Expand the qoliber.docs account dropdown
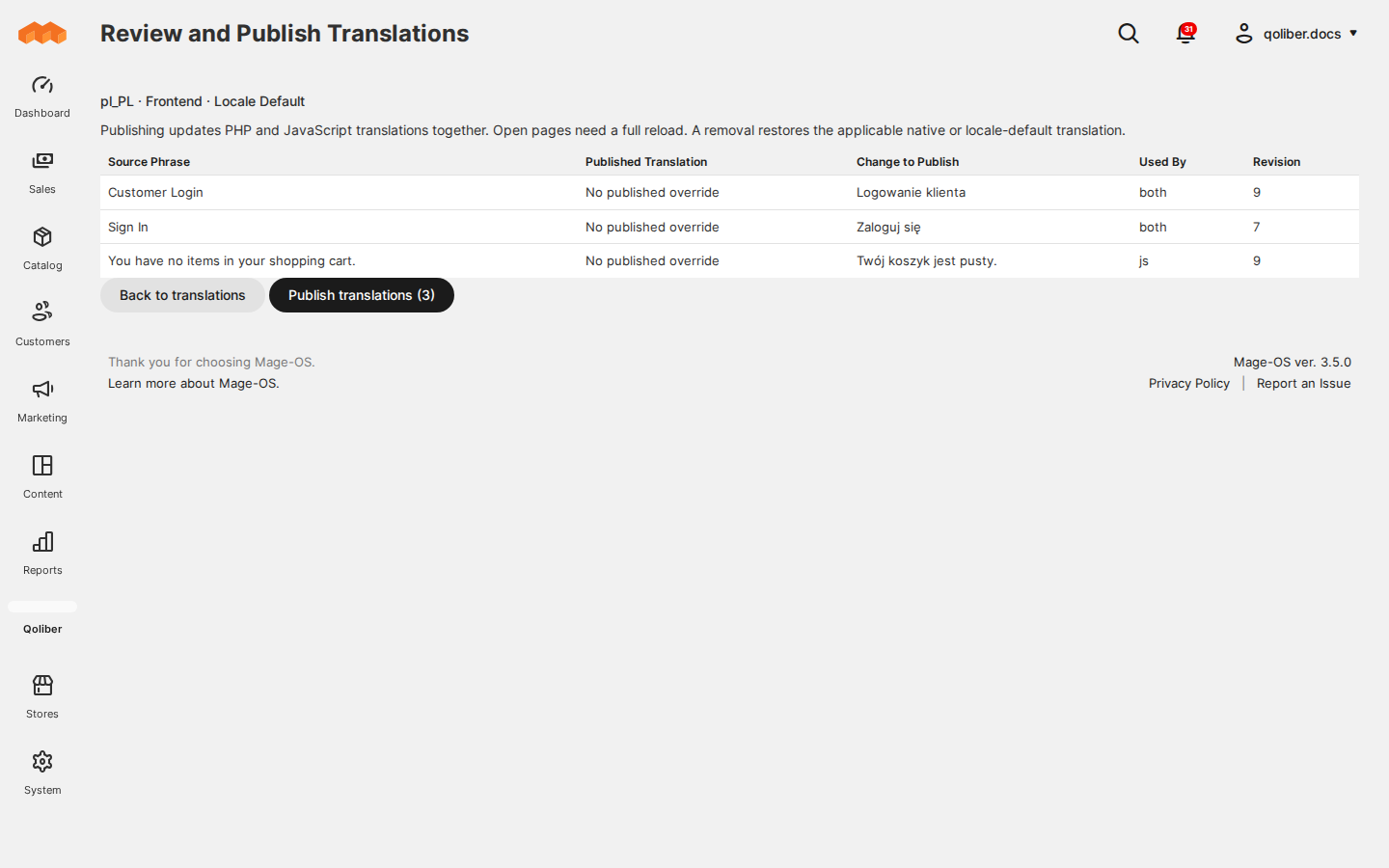Screen dimensions: 1389x868 1297,34
